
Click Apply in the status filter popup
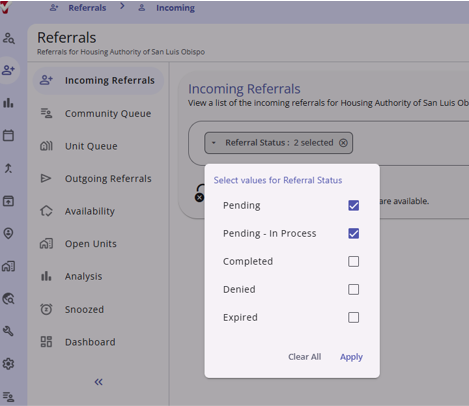click(x=351, y=357)
